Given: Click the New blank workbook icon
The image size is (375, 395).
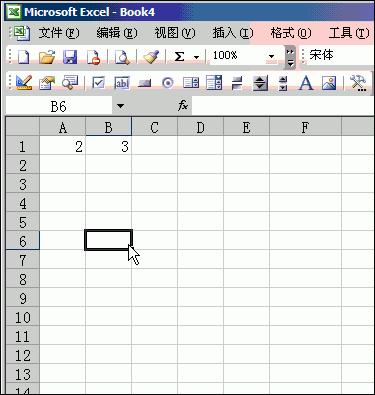Looking at the screenshot, I should [x=23, y=57].
